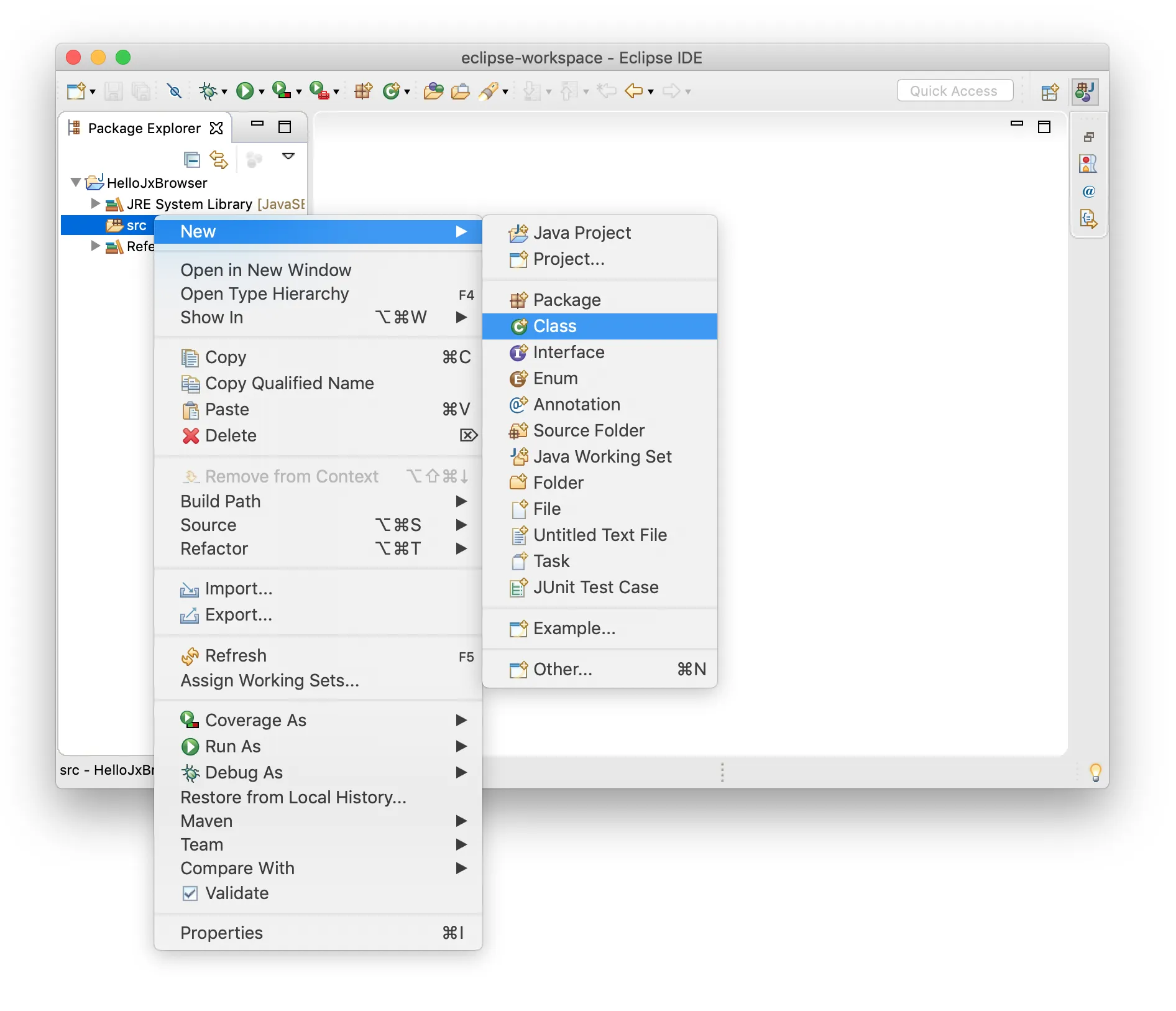This screenshot has height=1011, width=1176.
Task: Select the src folder tree item
Action: (x=108, y=225)
